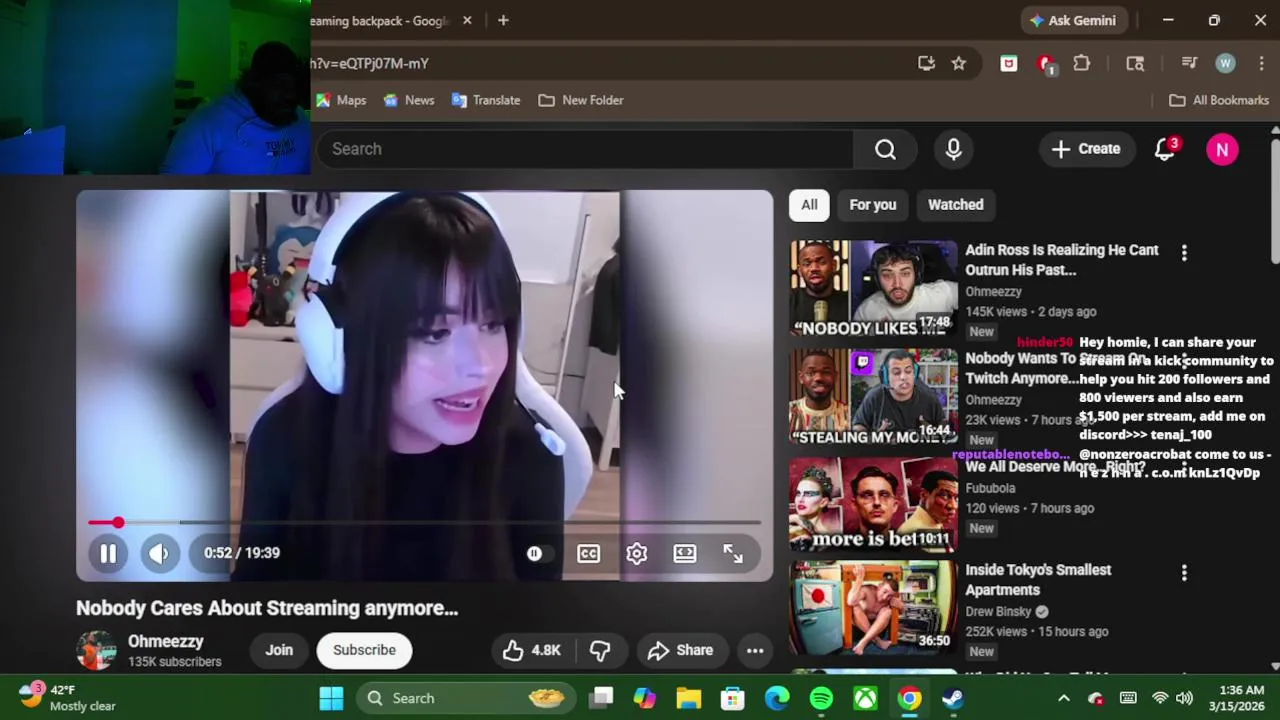This screenshot has width=1280, height=720.
Task: Open the Windows Start menu
Action: [331, 698]
